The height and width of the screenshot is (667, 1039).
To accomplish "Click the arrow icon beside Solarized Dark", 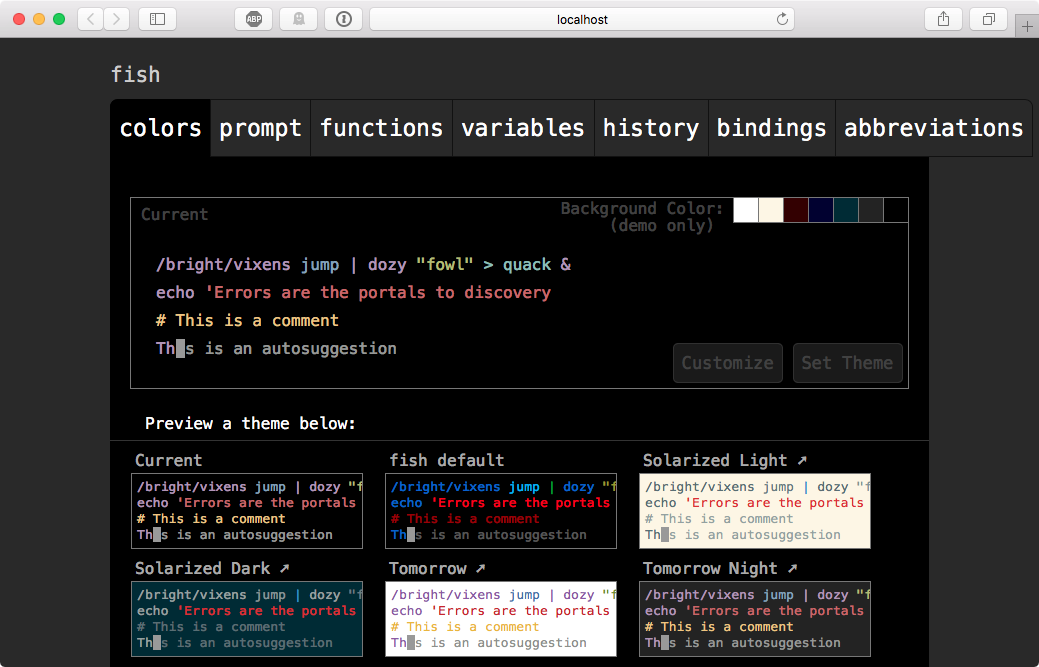I will pyautogui.click(x=282, y=568).
